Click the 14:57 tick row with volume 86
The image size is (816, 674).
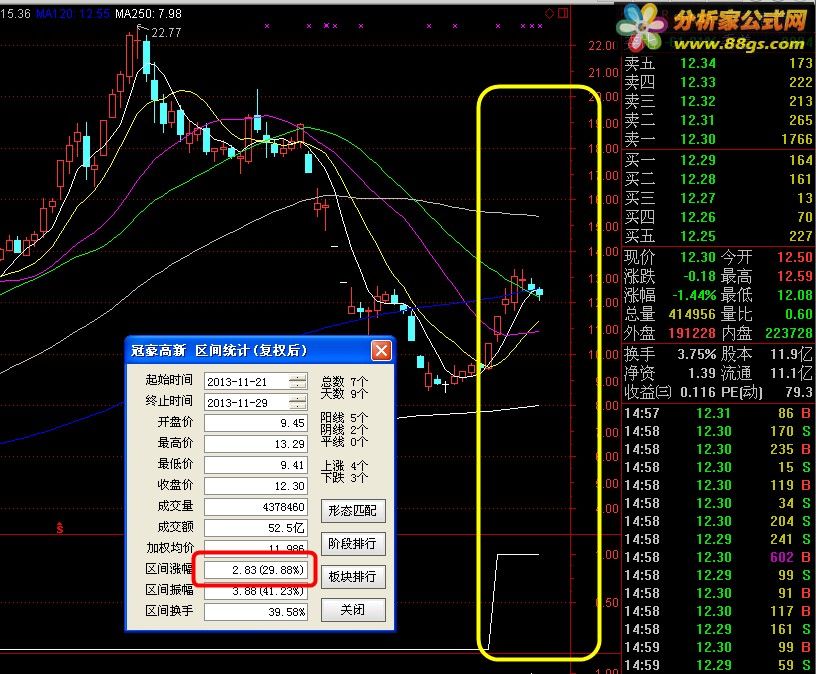(718, 413)
